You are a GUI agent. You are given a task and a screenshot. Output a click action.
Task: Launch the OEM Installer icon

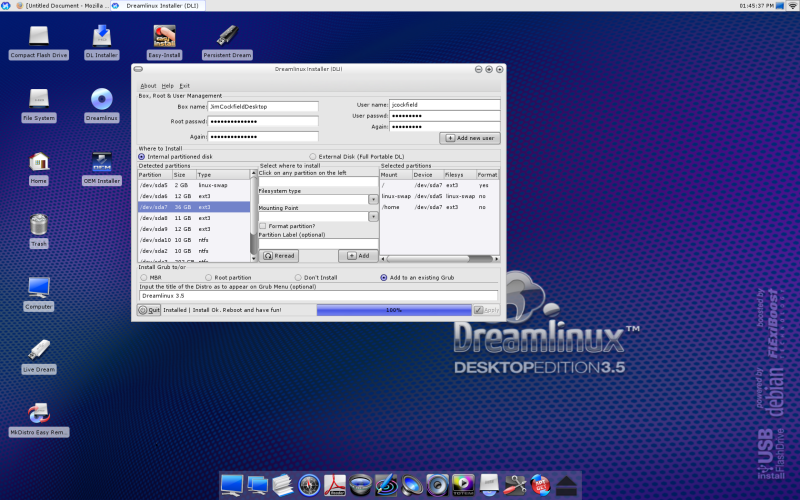[102, 162]
